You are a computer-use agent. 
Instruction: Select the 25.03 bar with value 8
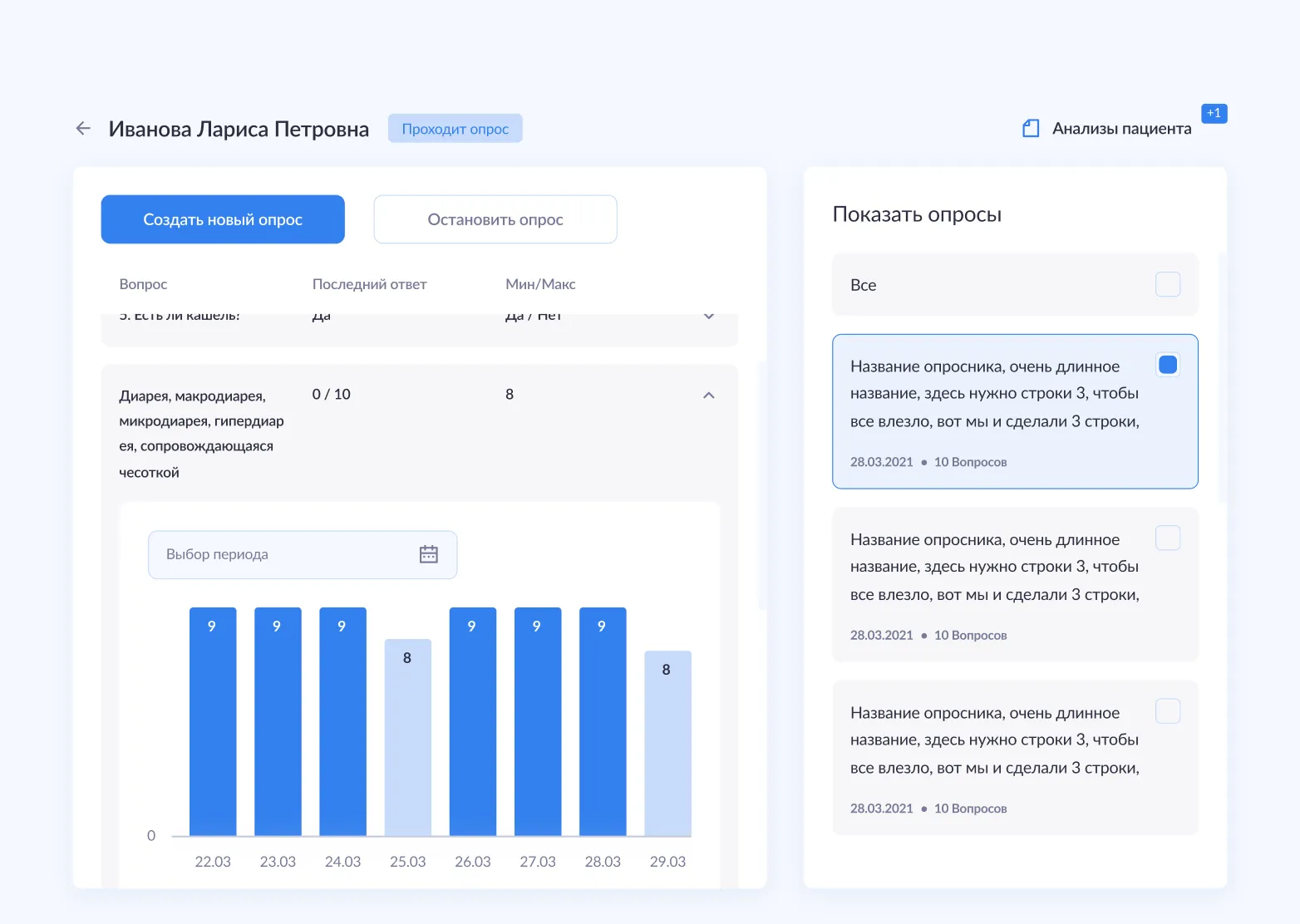tap(407, 737)
